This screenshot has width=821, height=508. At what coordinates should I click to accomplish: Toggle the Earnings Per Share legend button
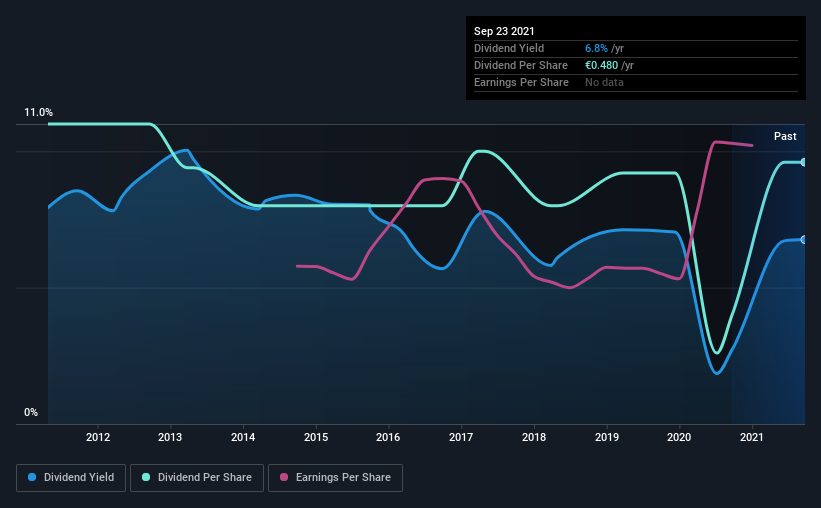click(335, 478)
